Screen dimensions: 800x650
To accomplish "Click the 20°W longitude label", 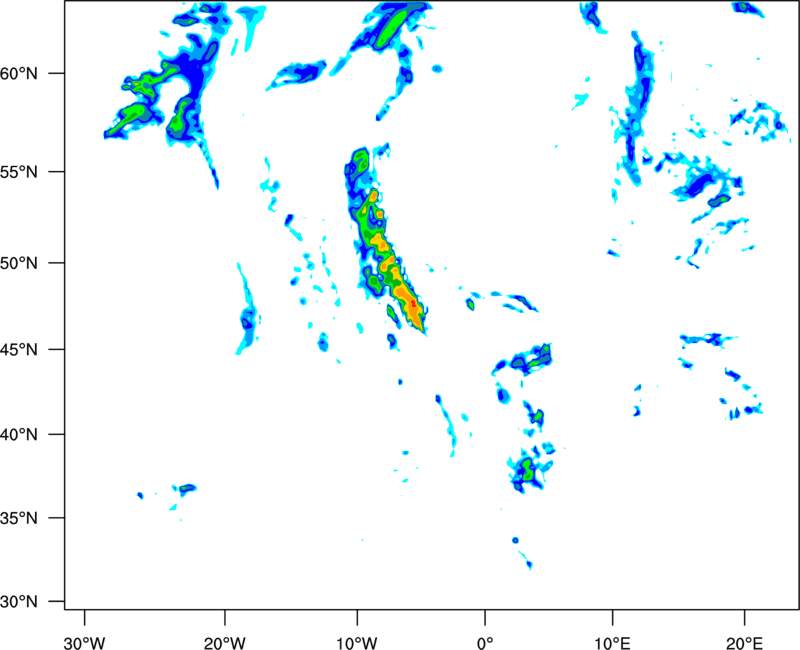I will 225,643.
